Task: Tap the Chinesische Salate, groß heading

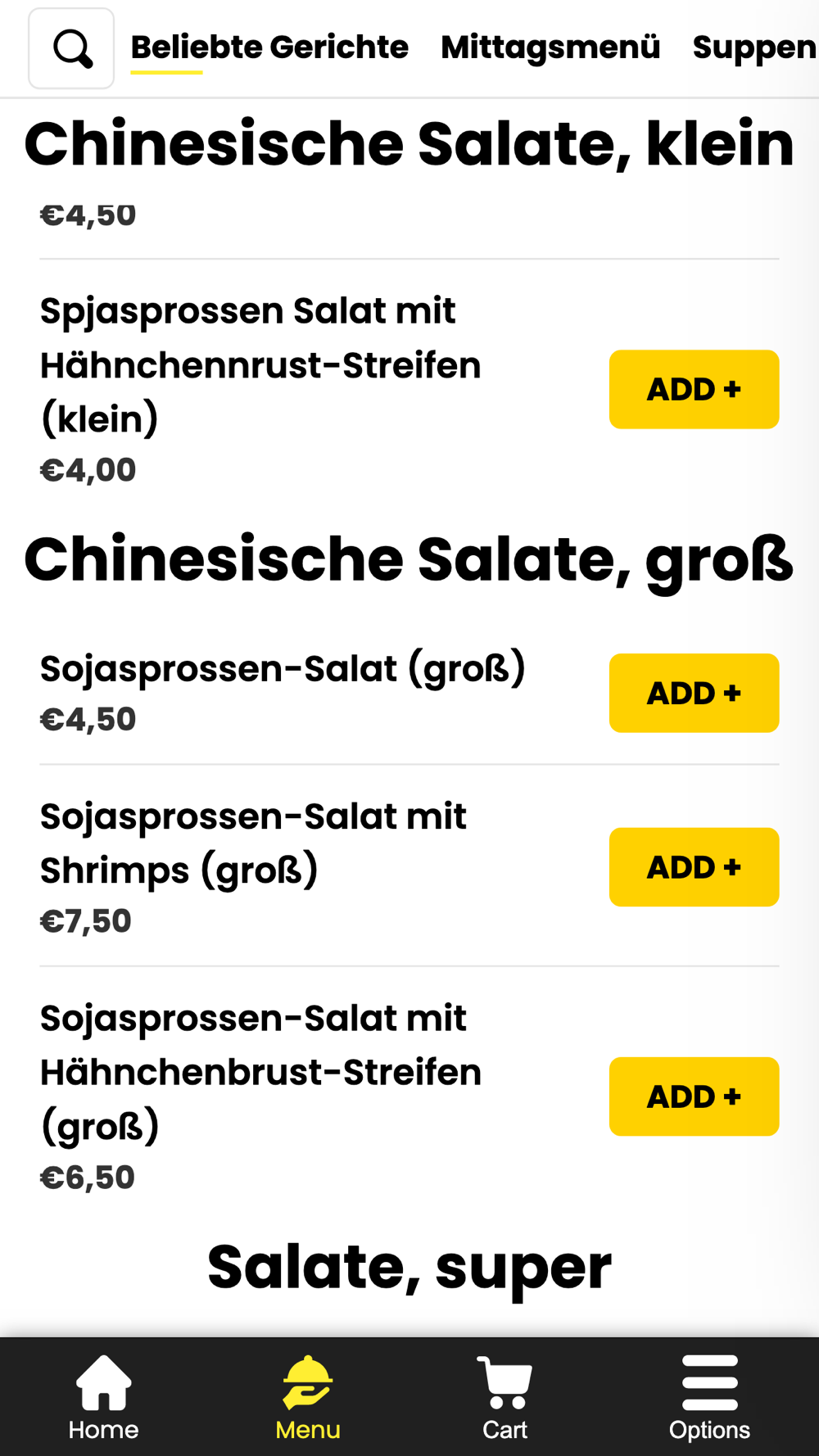Action: [x=409, y=562]
